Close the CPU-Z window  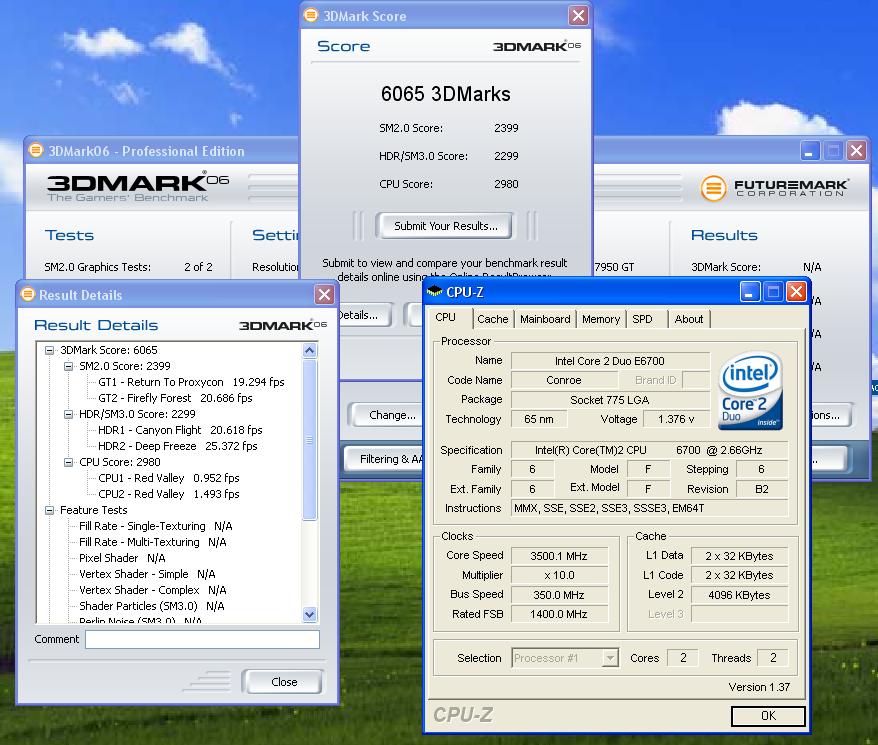(796, 291)
